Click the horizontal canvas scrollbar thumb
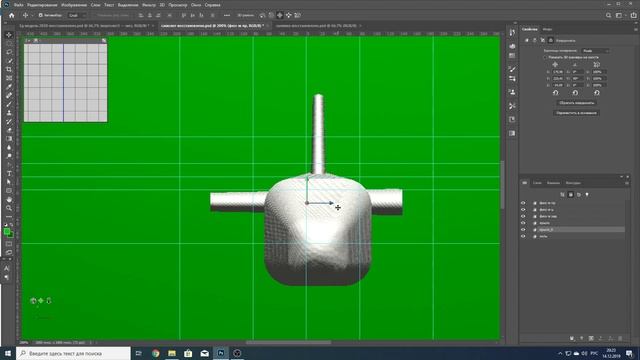This screenshot has height=360, width=640. [289, 342]
